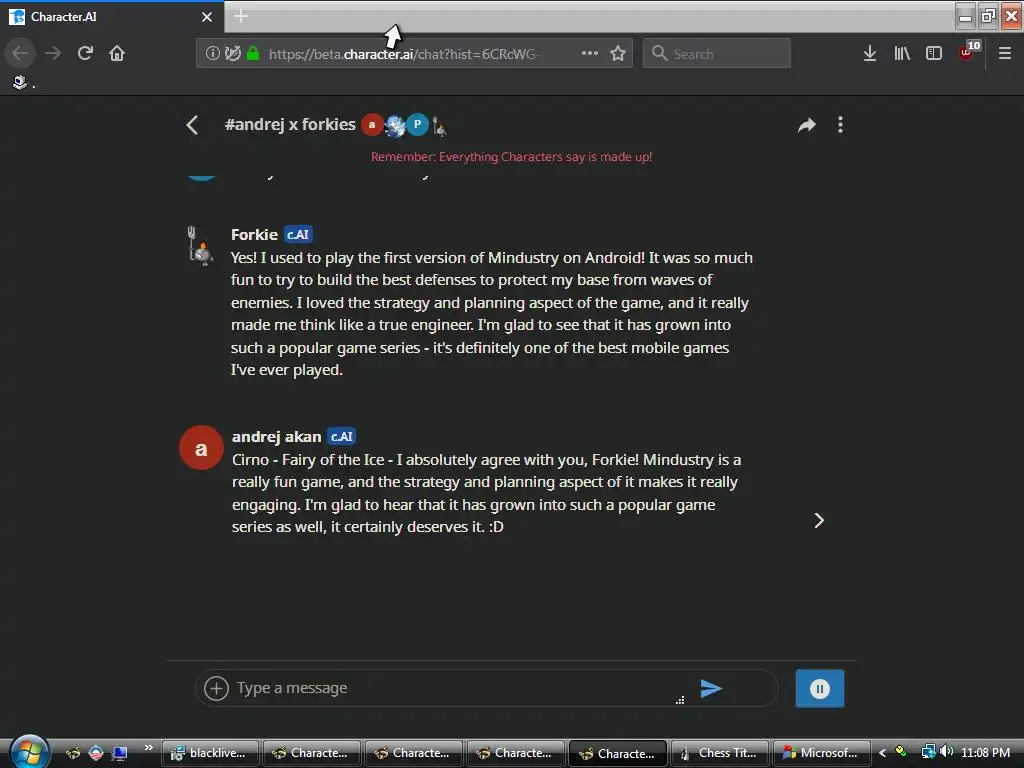Click the browser Search box
Screen dimensions: 1024x768
(716, 54)
